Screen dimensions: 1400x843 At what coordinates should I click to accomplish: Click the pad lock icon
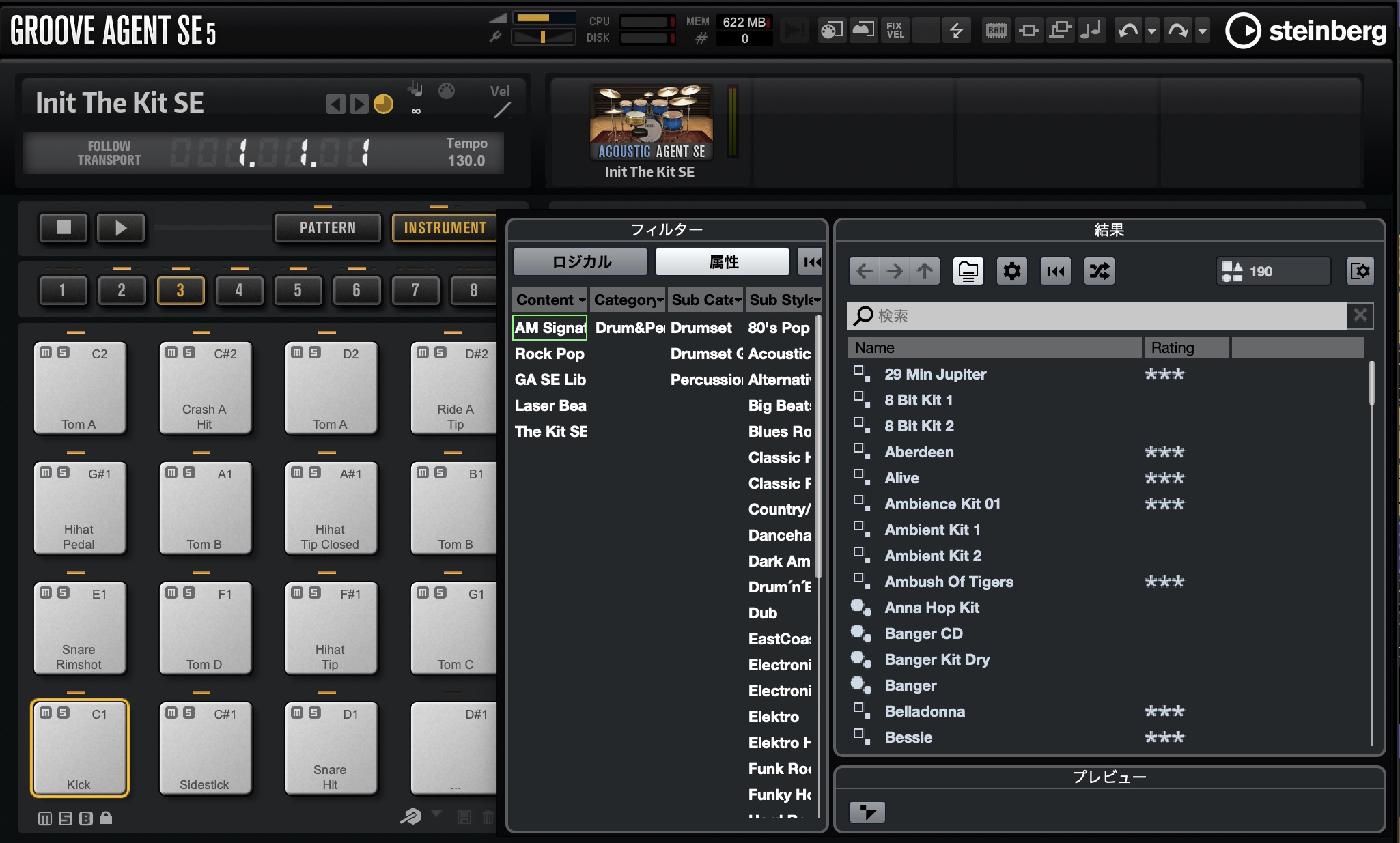[106, 818]
